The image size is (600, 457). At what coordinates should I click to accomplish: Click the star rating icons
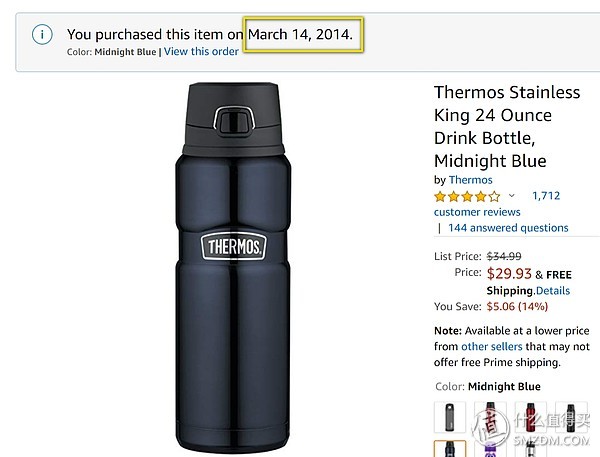(467, 196)
